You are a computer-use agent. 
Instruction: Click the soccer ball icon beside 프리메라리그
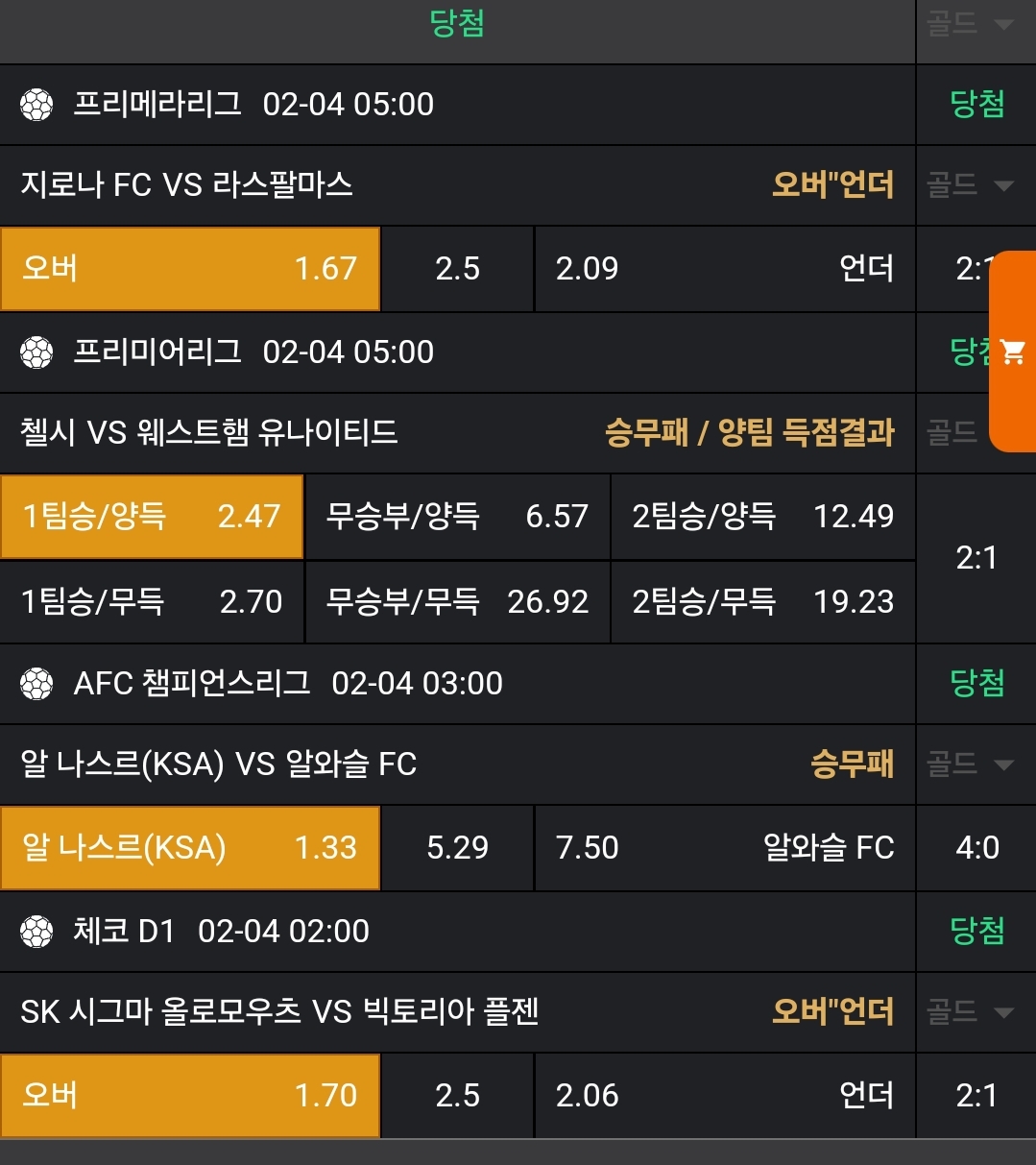[x=36, y=105]
